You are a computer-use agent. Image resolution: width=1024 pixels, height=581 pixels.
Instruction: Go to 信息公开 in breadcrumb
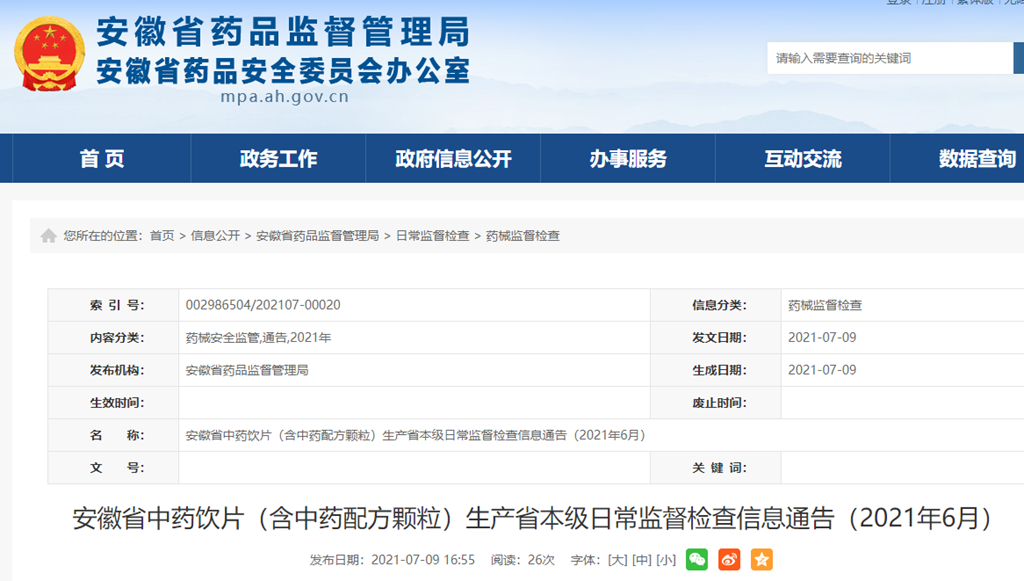point(215,236)
